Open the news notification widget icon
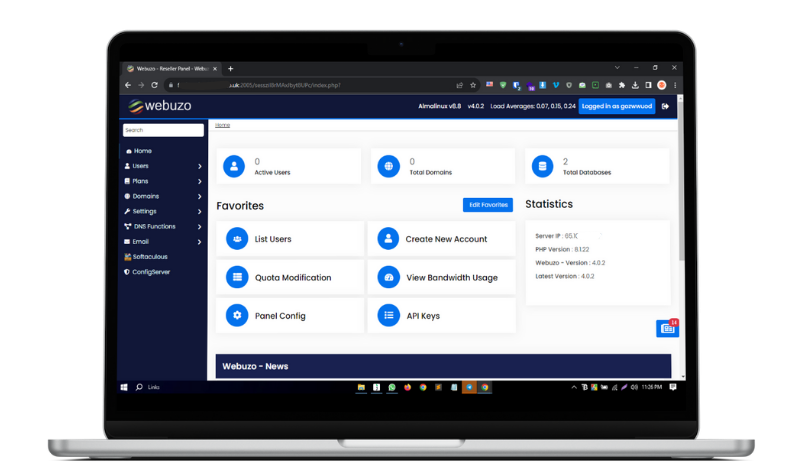 (667, 328)
